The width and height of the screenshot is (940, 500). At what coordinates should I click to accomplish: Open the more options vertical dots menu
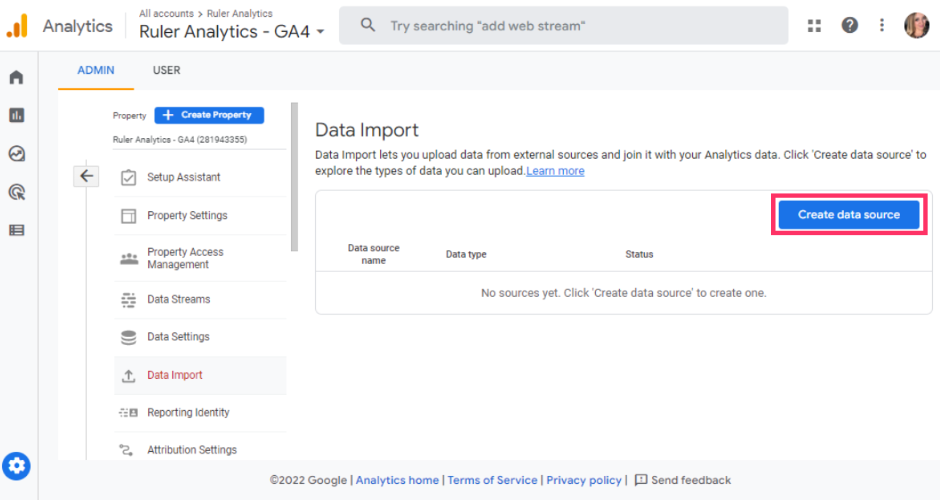pos(881,25)
